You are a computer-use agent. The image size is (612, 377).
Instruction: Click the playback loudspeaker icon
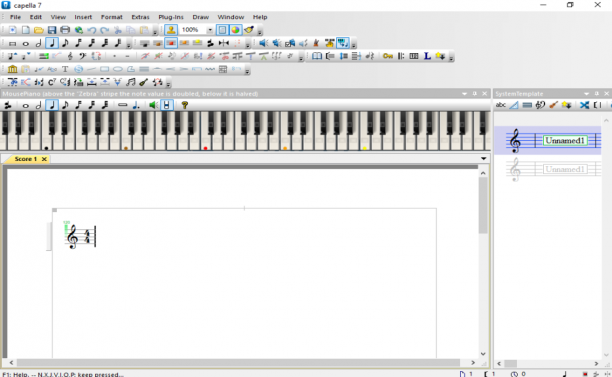264,43
